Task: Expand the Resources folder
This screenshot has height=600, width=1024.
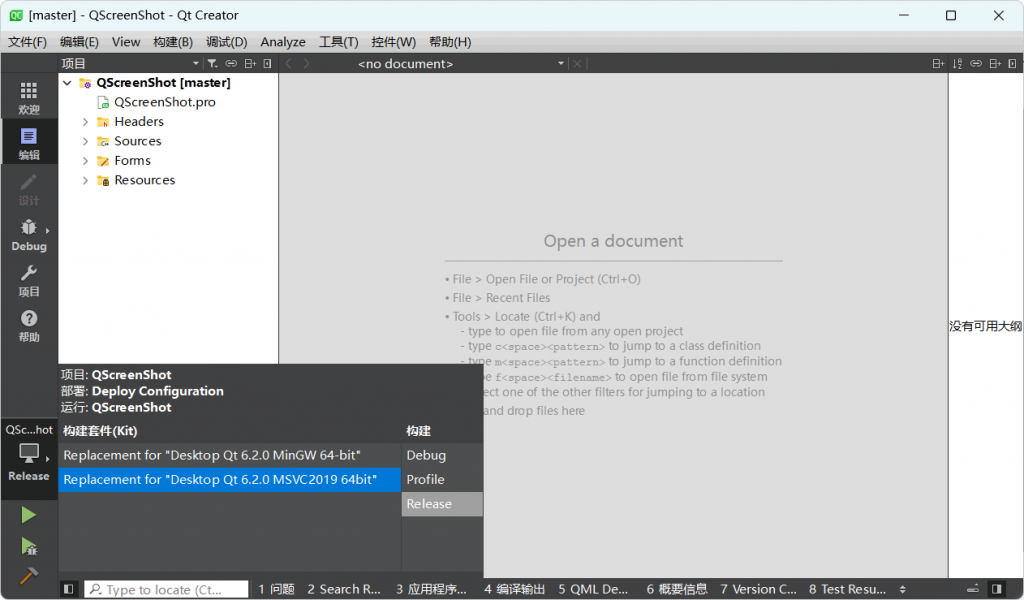Action: (85, 180)
